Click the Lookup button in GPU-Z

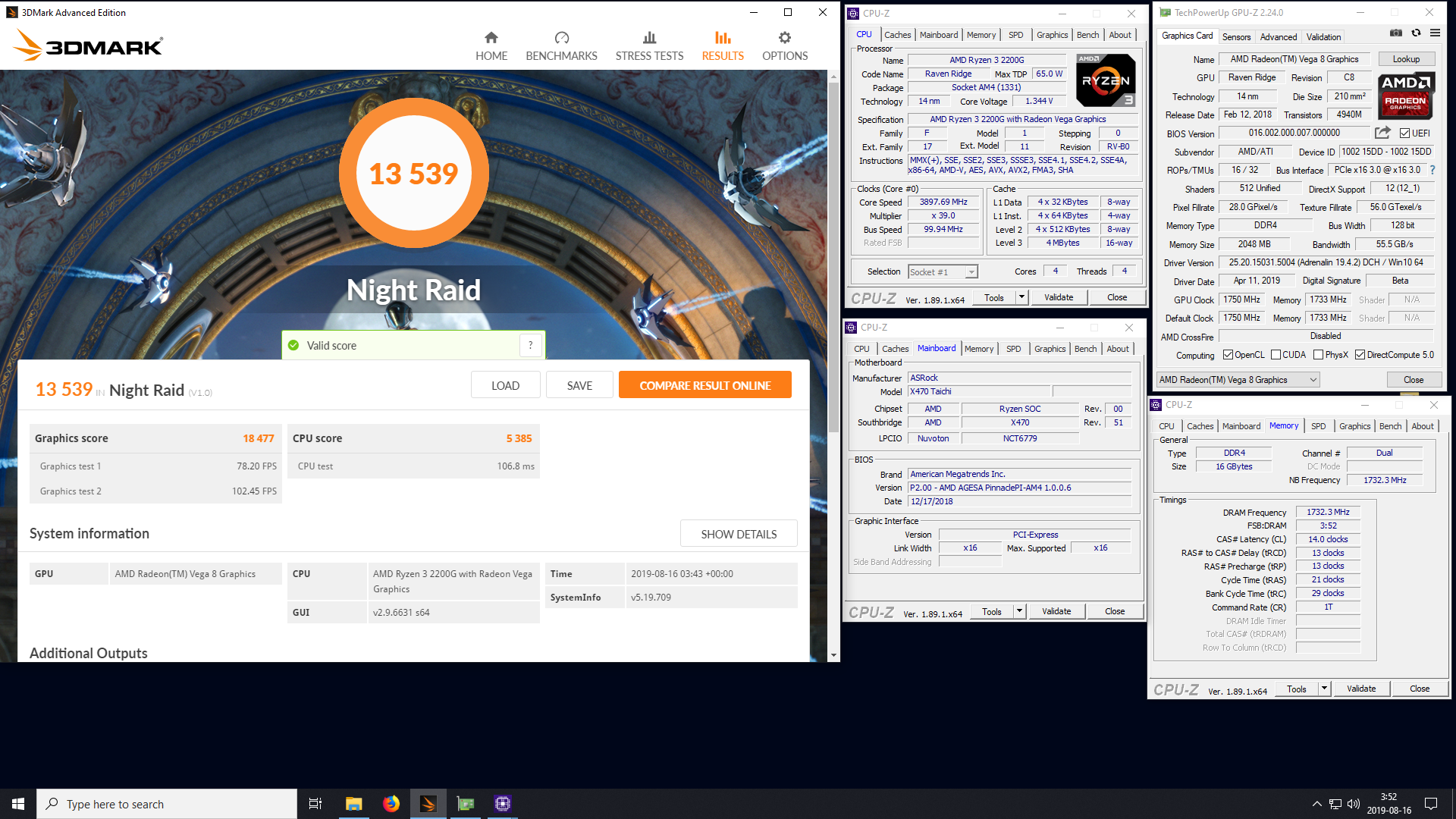(1405, 59)
